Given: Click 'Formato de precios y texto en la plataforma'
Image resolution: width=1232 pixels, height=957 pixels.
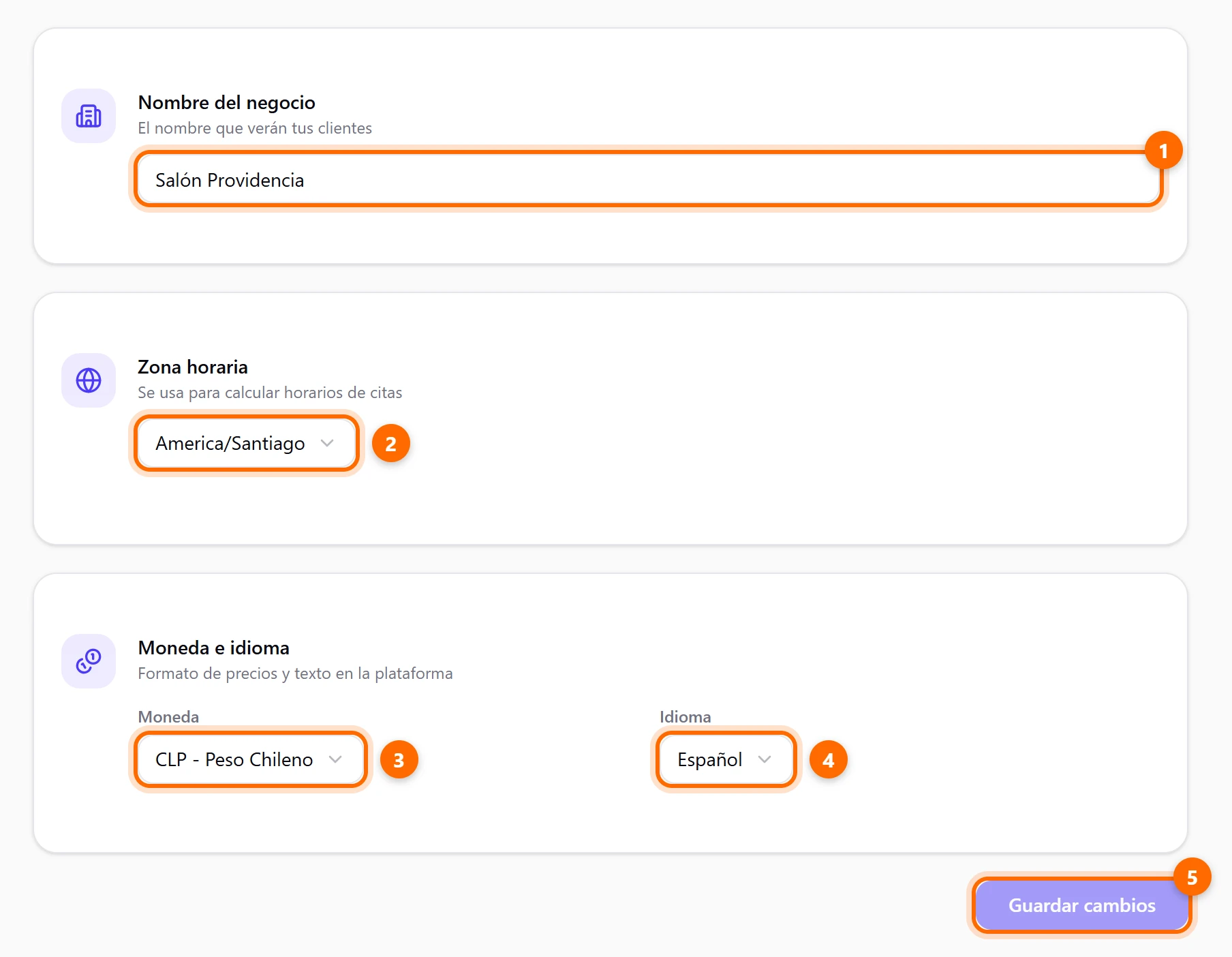Looking at the screenshot, I should coord(295,673).
